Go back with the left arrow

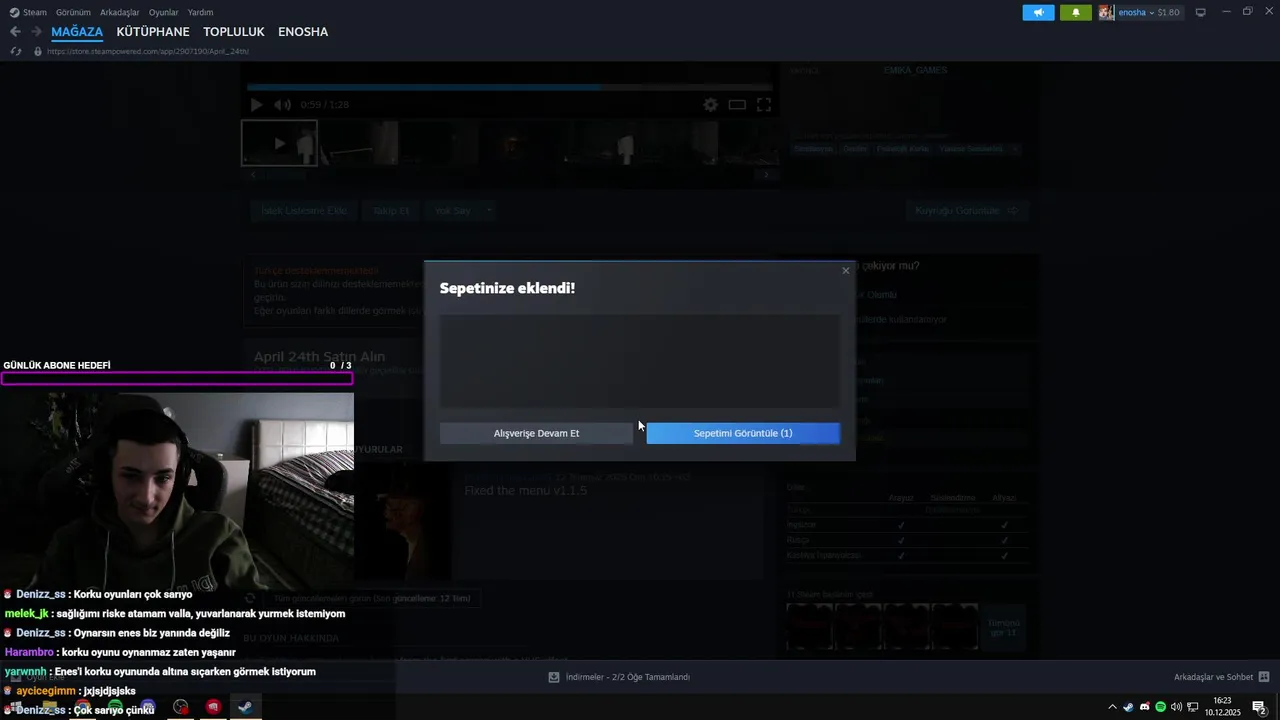15,32
